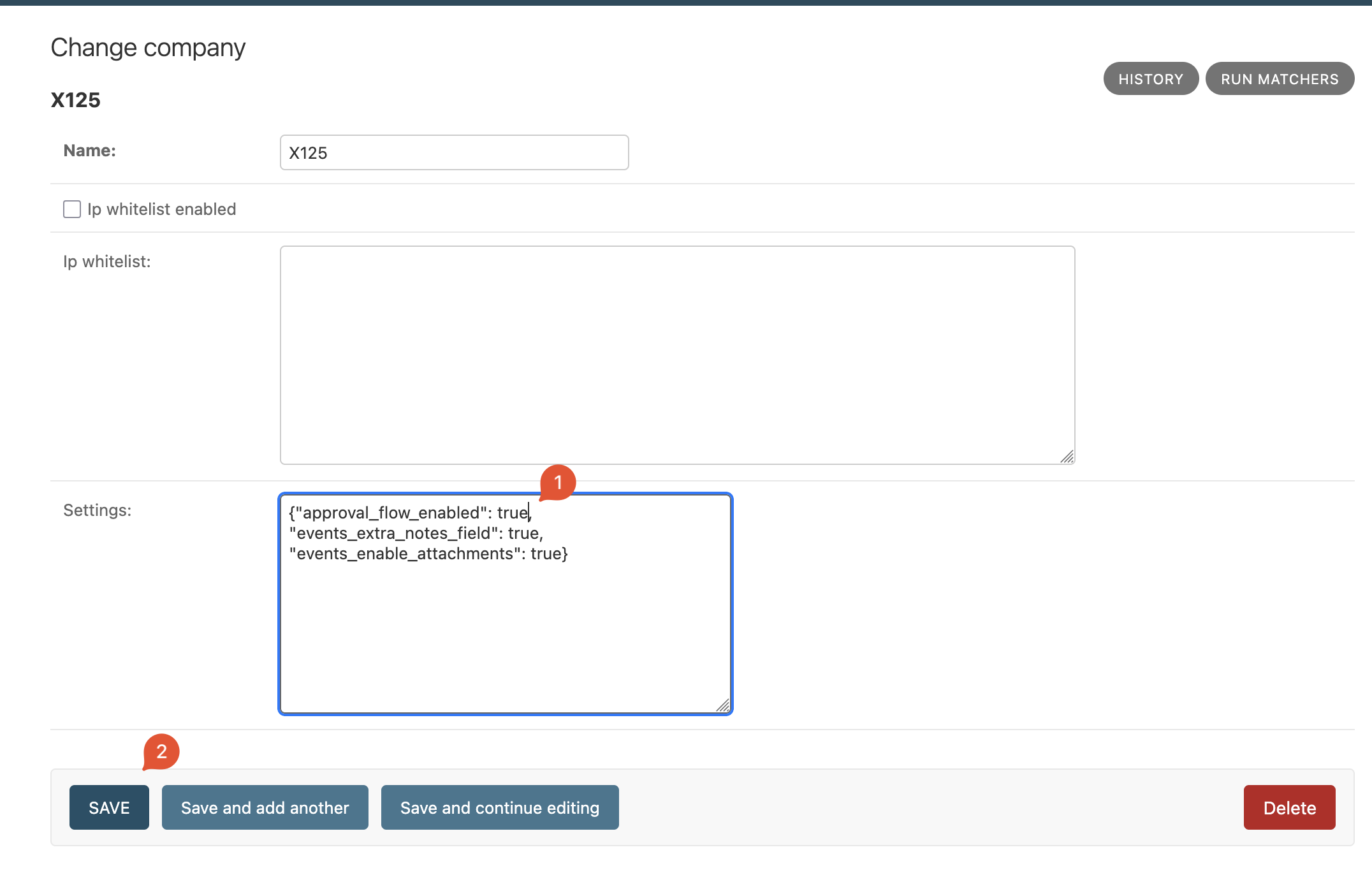The height and width of the screenshot is (889, 1372).
Task: Click the HISTORY button
Action: (1150, 79)
